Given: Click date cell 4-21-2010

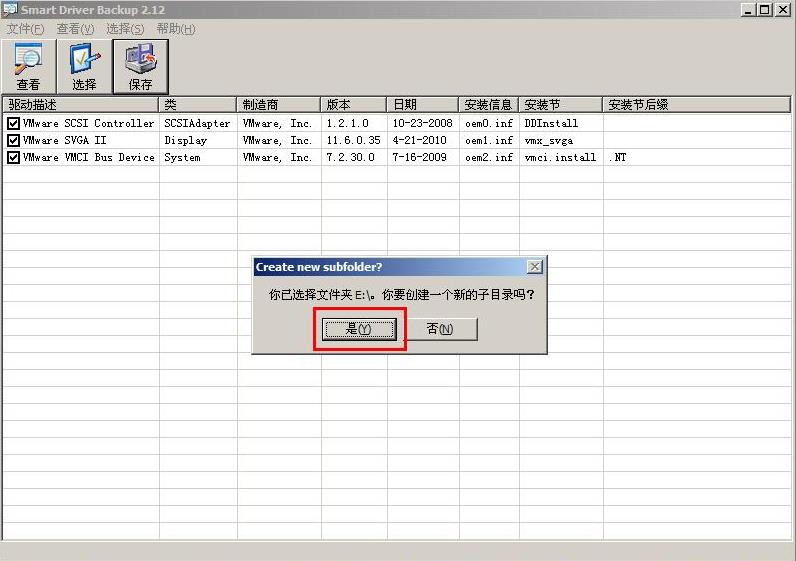Looking at the screenshot, I should tap(419, 141).
